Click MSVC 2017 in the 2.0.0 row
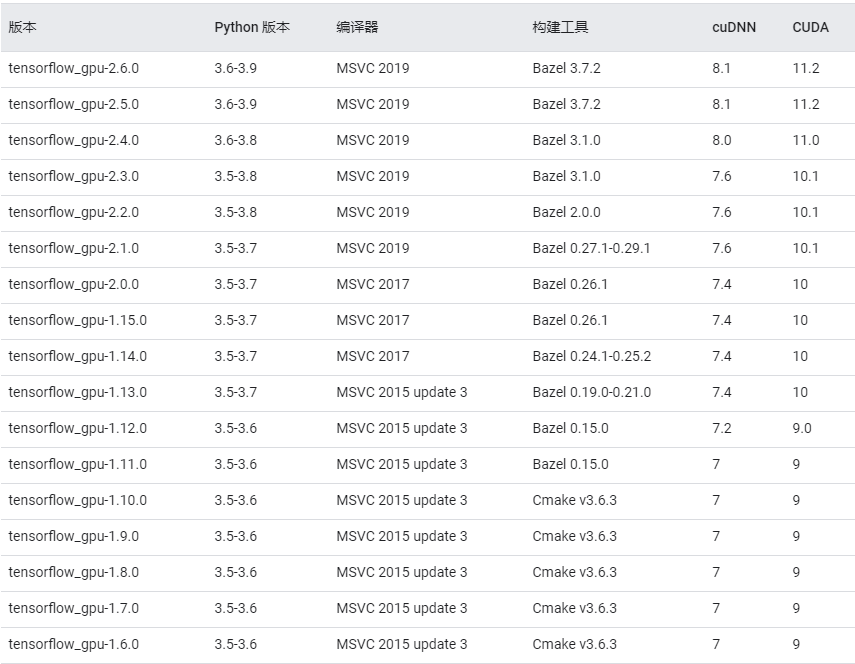This screenshot has width=855, height=664. click(373, 284)
